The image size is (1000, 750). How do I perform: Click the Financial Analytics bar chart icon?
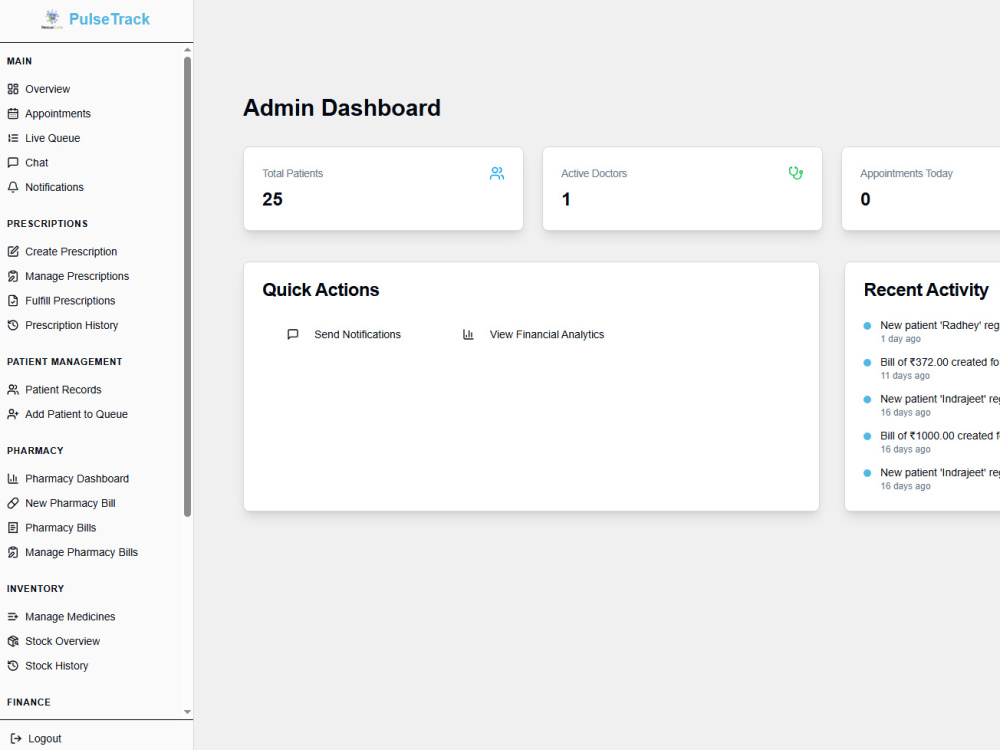coord(468,334)
